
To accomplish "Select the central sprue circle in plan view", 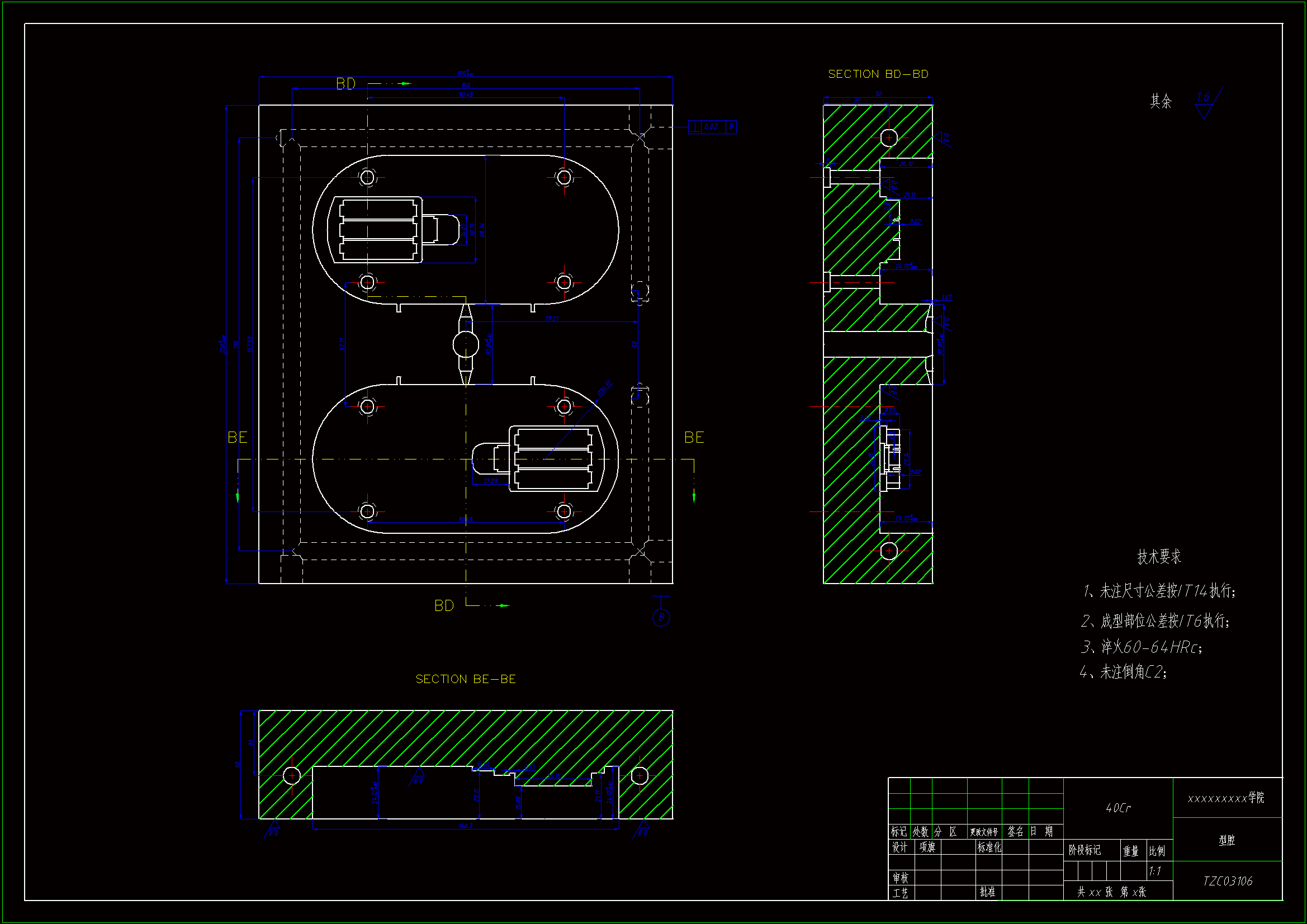I will [x=466, y=344].
